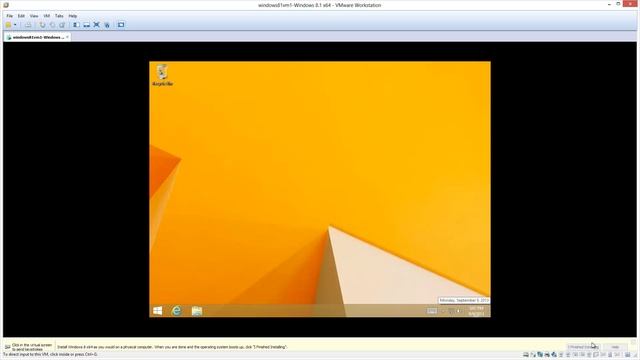Click the 'Click in the virtual screen' hint icon
Viewport: 640px width, 360px height.
[x=7, y=347]
